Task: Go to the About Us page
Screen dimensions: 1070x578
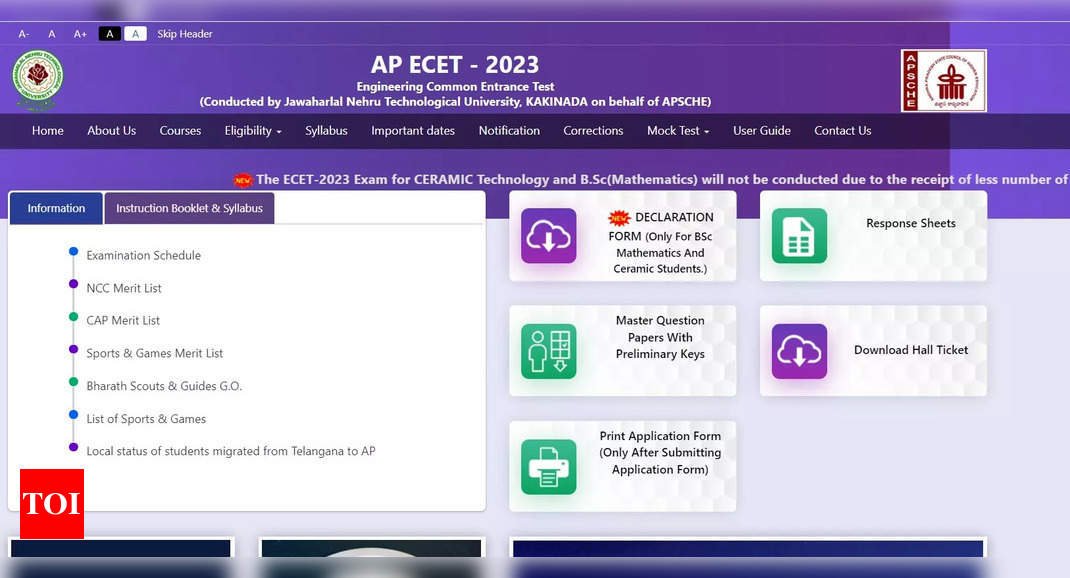Action: 111,130
